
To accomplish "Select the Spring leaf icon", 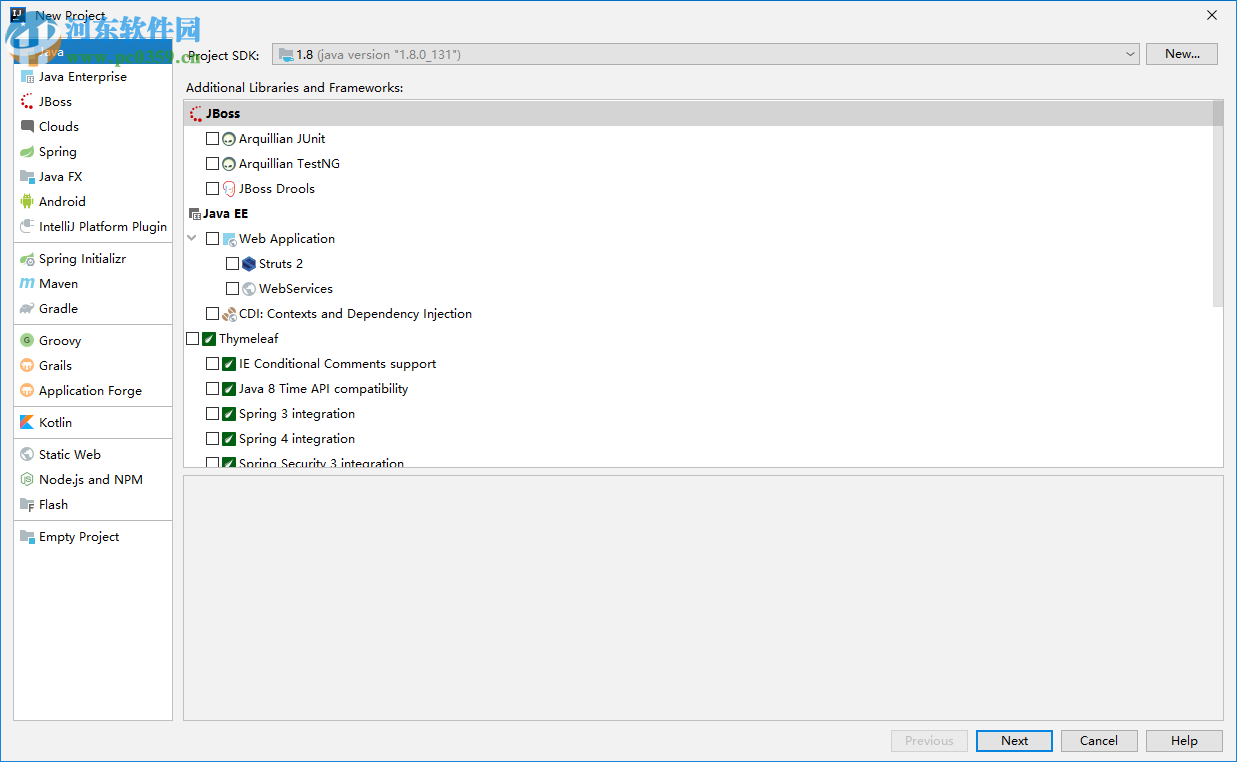I will tap(27, 152).
